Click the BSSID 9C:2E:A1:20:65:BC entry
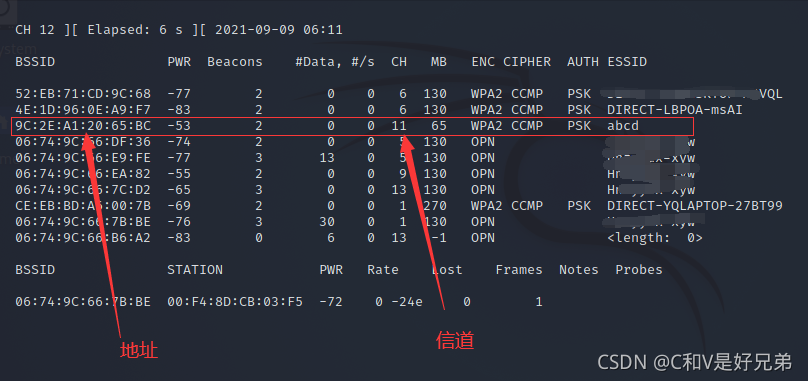Screen dimensions: 808x381 (x=83, y=126)
